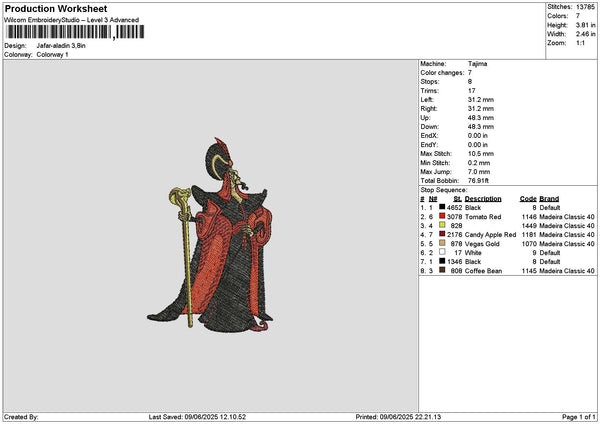This screenshot has width=600, height=424.
Task: Click the 'Created By:' footer label
Action: 21,417
